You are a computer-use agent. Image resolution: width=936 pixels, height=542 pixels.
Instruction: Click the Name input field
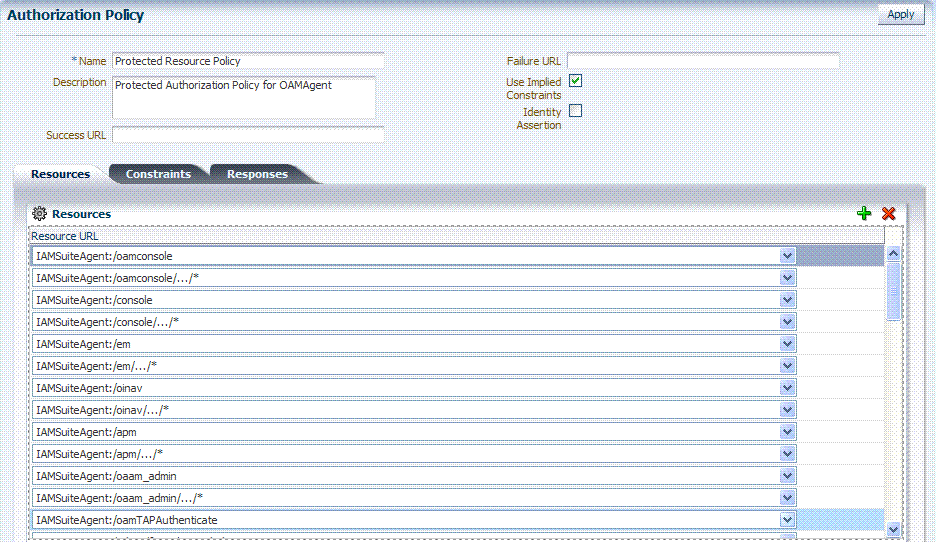pyautogui.click(x=248, y=61)
